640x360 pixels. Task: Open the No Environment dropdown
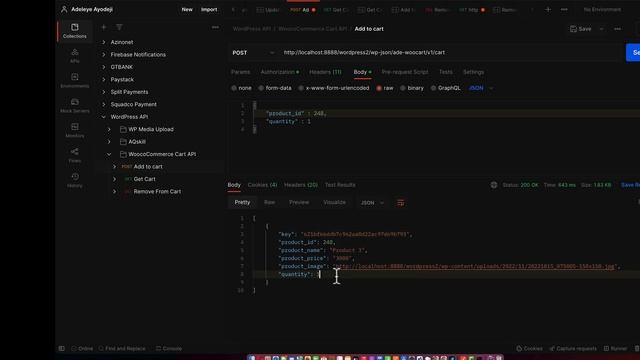tap(602, 9)
